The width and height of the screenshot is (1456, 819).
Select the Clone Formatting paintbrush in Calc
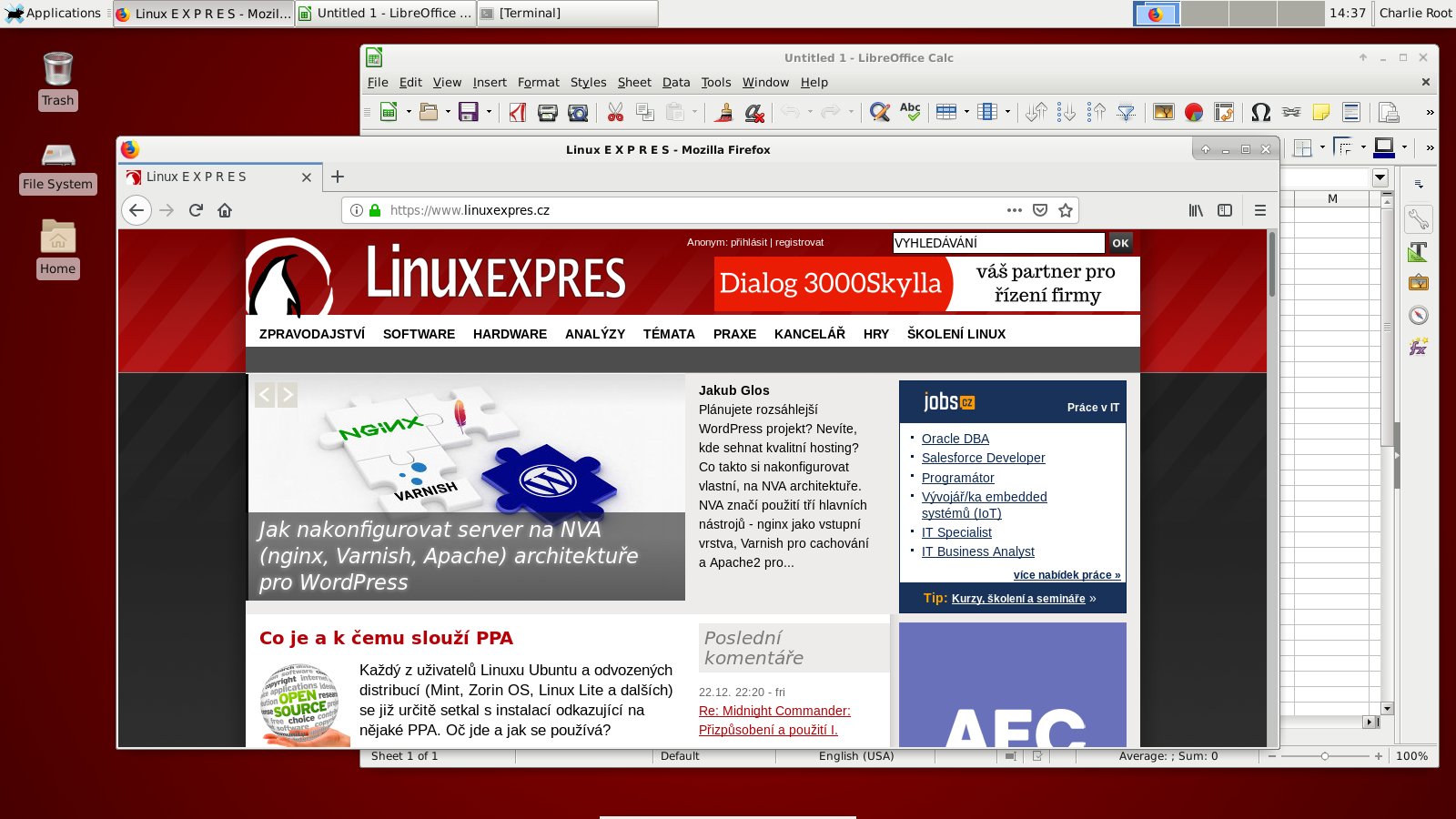click(723, 112)
